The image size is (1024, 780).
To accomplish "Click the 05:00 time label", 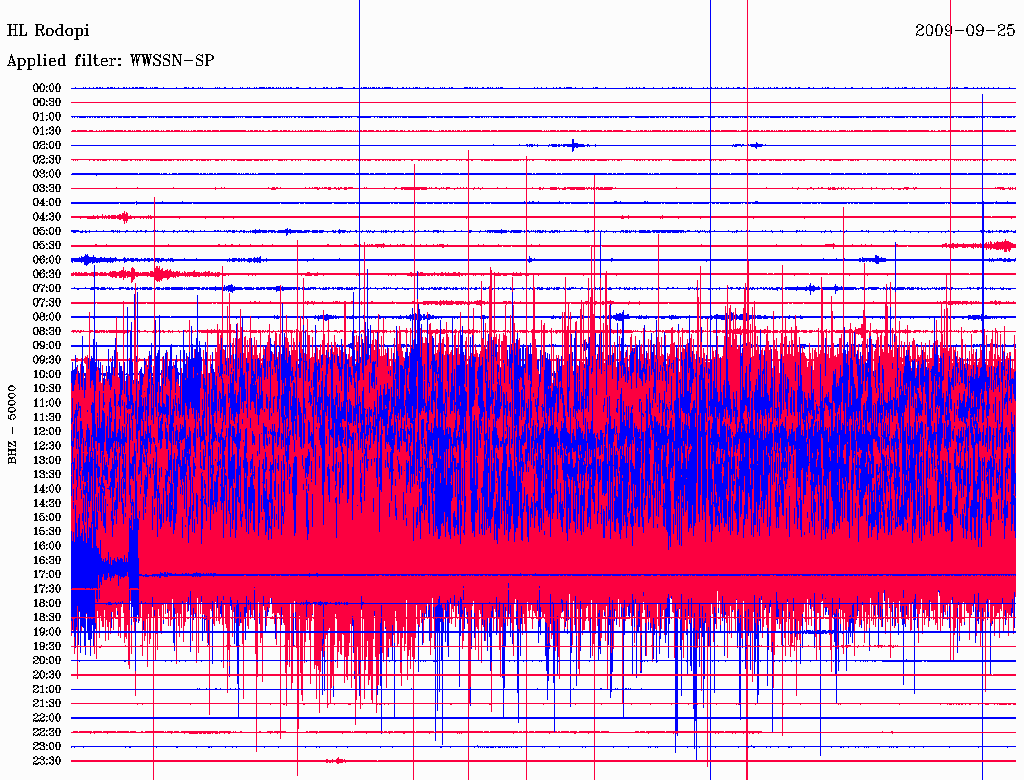I will point(46,231).
